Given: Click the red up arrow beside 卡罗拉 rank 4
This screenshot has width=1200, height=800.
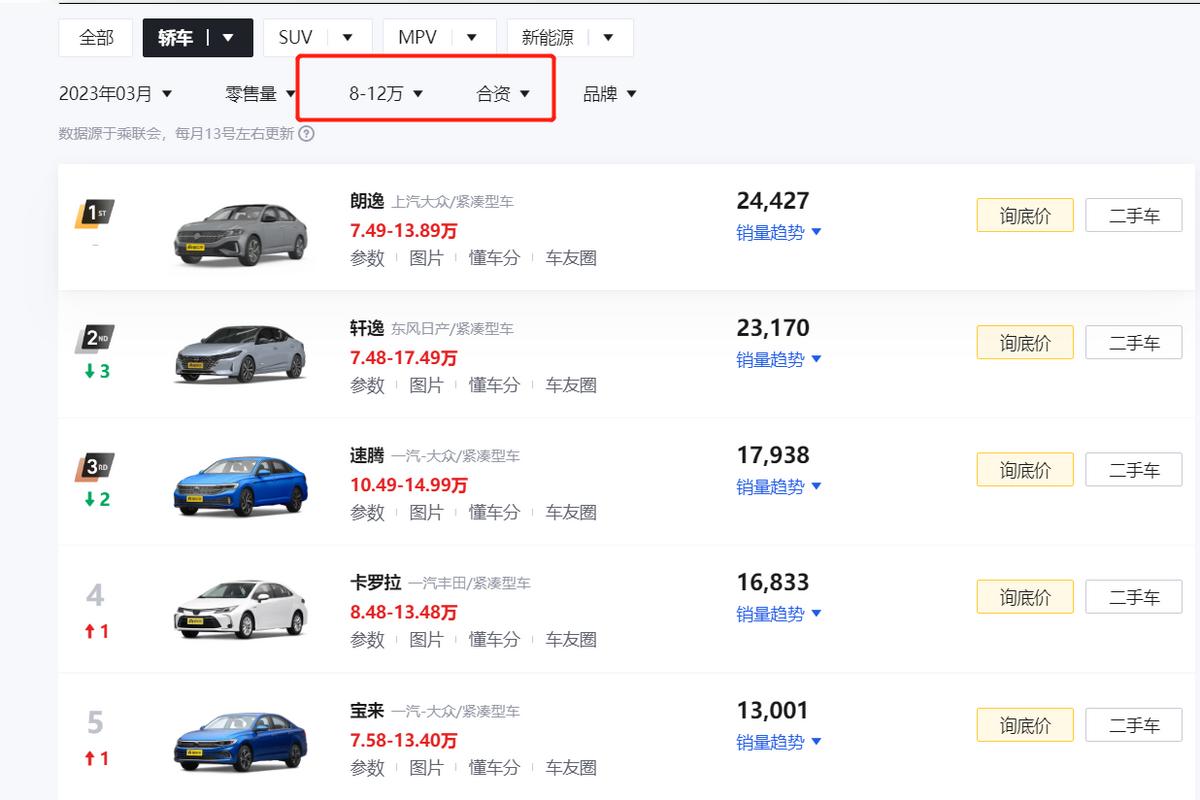Looking at the screenshot, I should pos(96,631).
